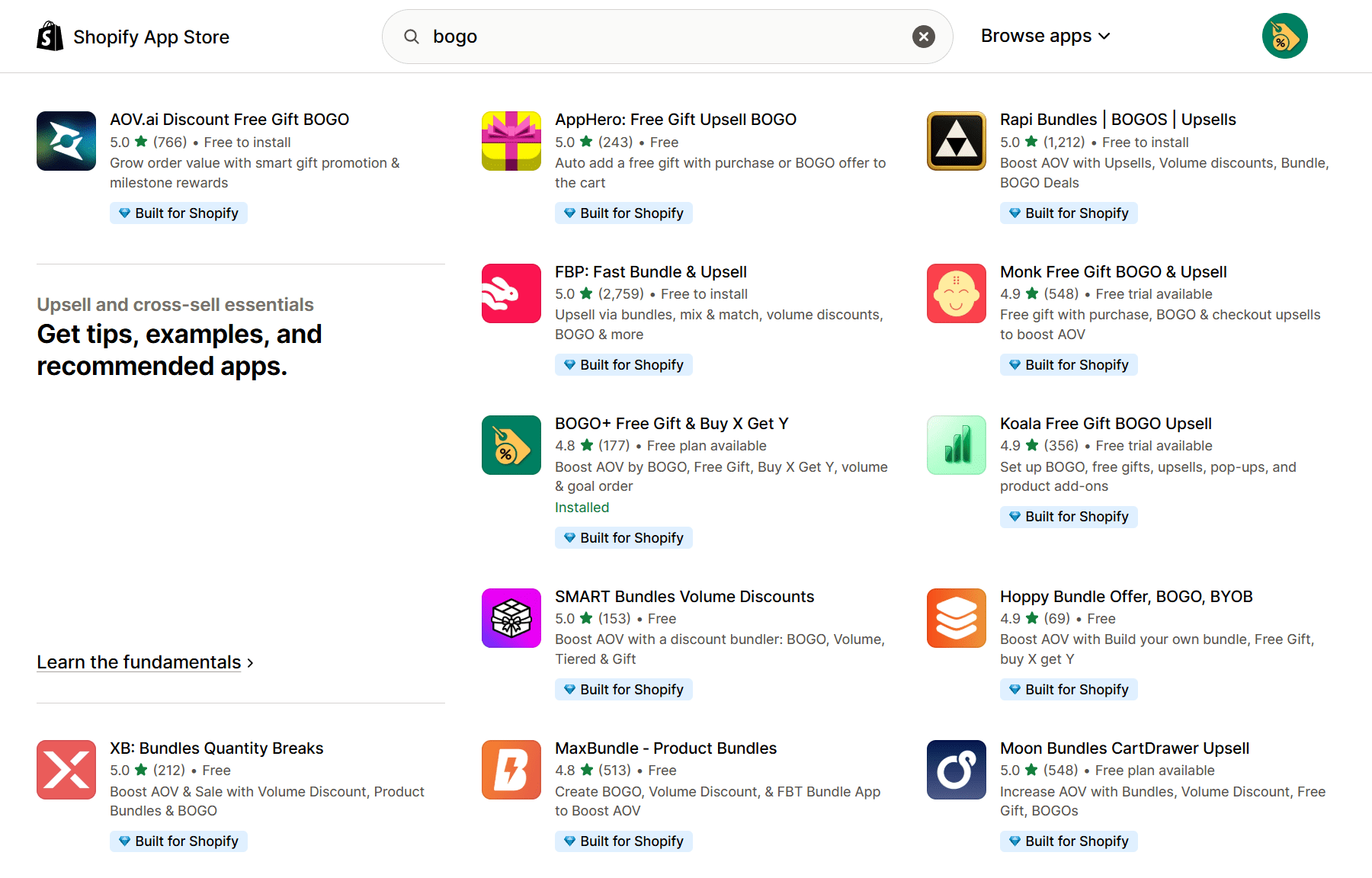Viewport: 1372px width, 878px height.
Task: Open Hoppy Bundle Offer, BOGO, BYOB listing
Action: pos(1127,597)
